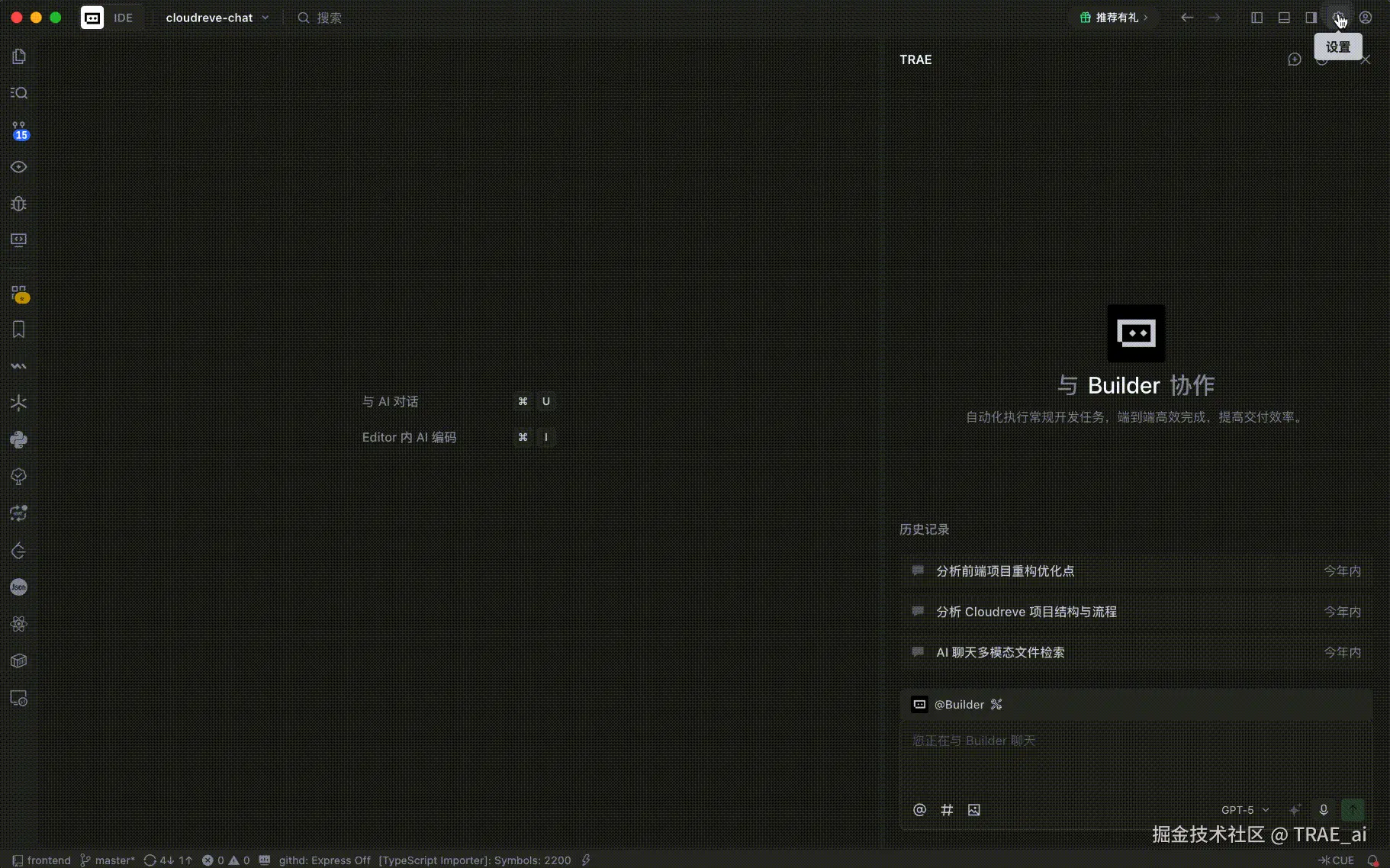
Task: Click the keyboard icon in status bar
Action: (x=265, y=860)
